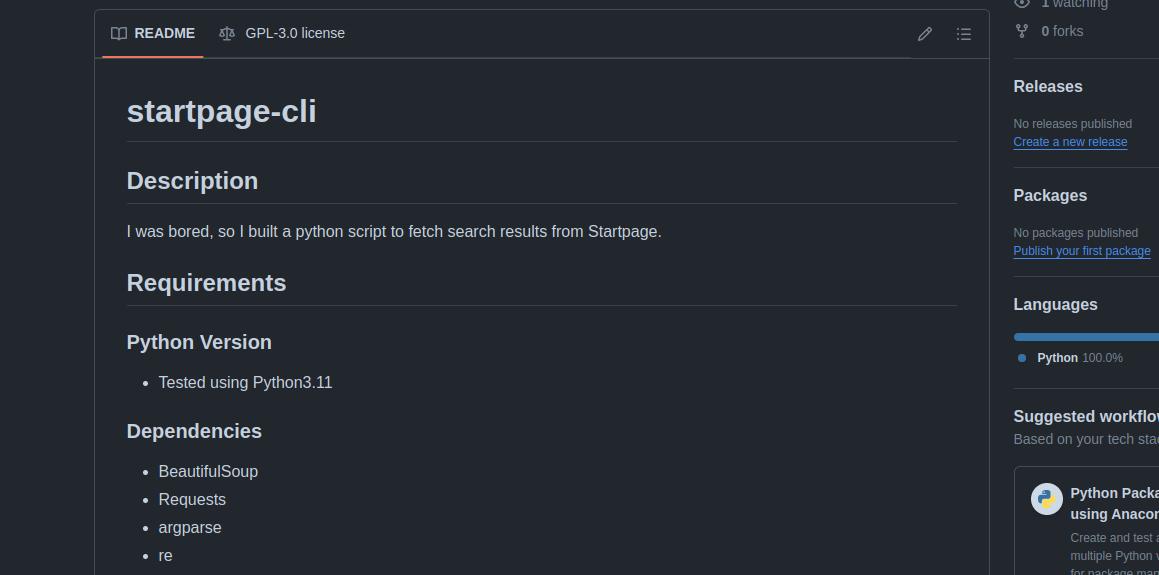1159x575 pixels.
Task: Click the startpage-cli README heading
Action: coord(222,111)
